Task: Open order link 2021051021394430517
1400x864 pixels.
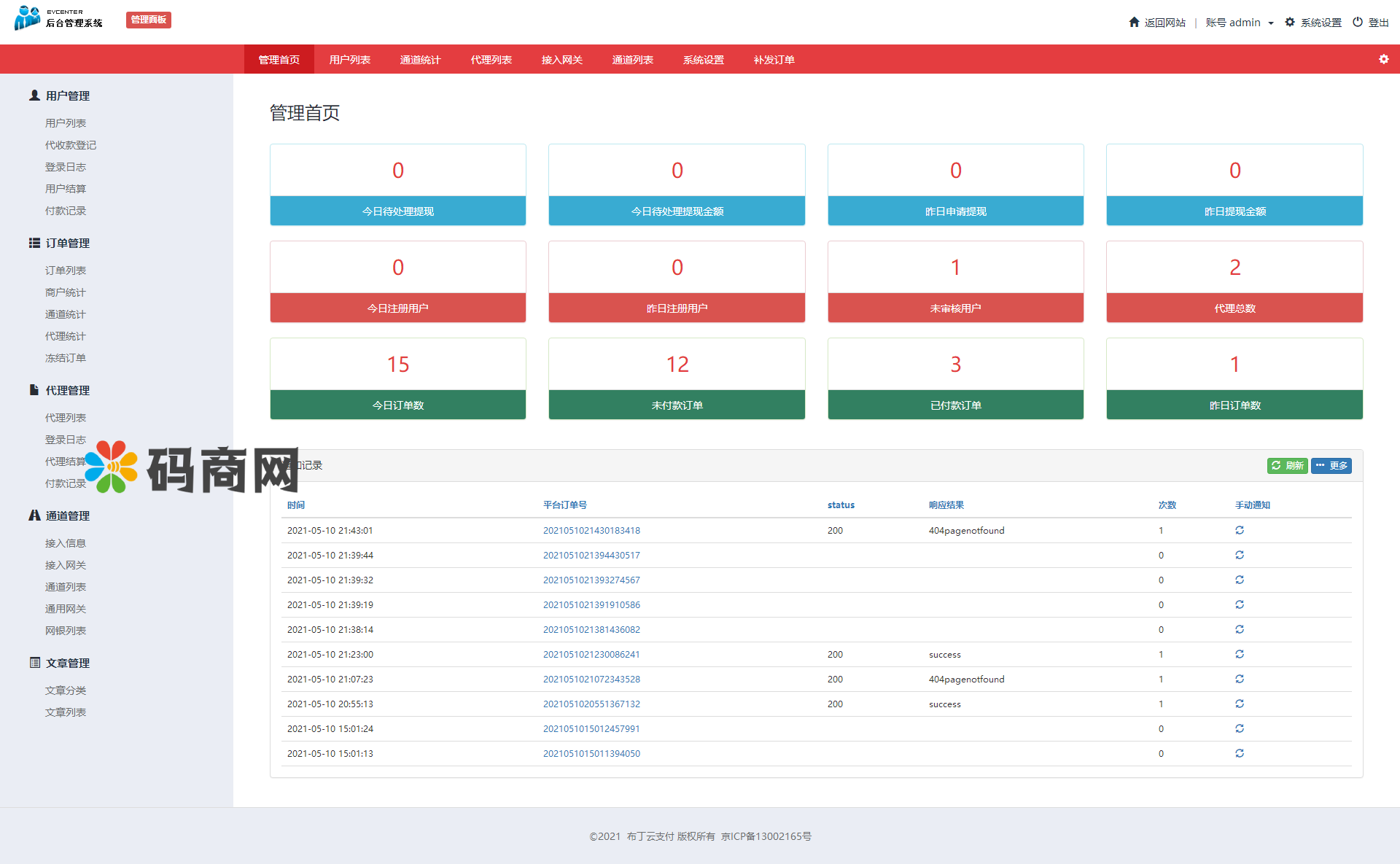Action: [x=591, y=555]
